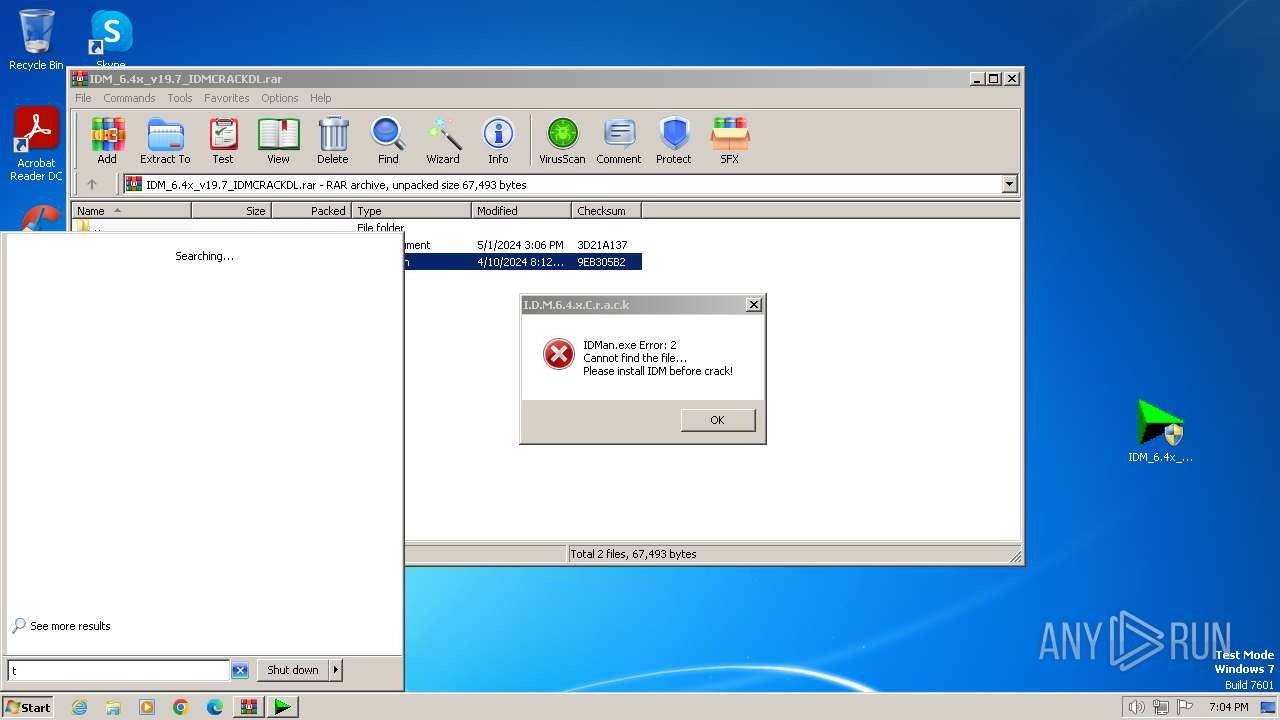Screen dimensions: 1280x720
Task: Click the Start button
Action: (28, 707)
